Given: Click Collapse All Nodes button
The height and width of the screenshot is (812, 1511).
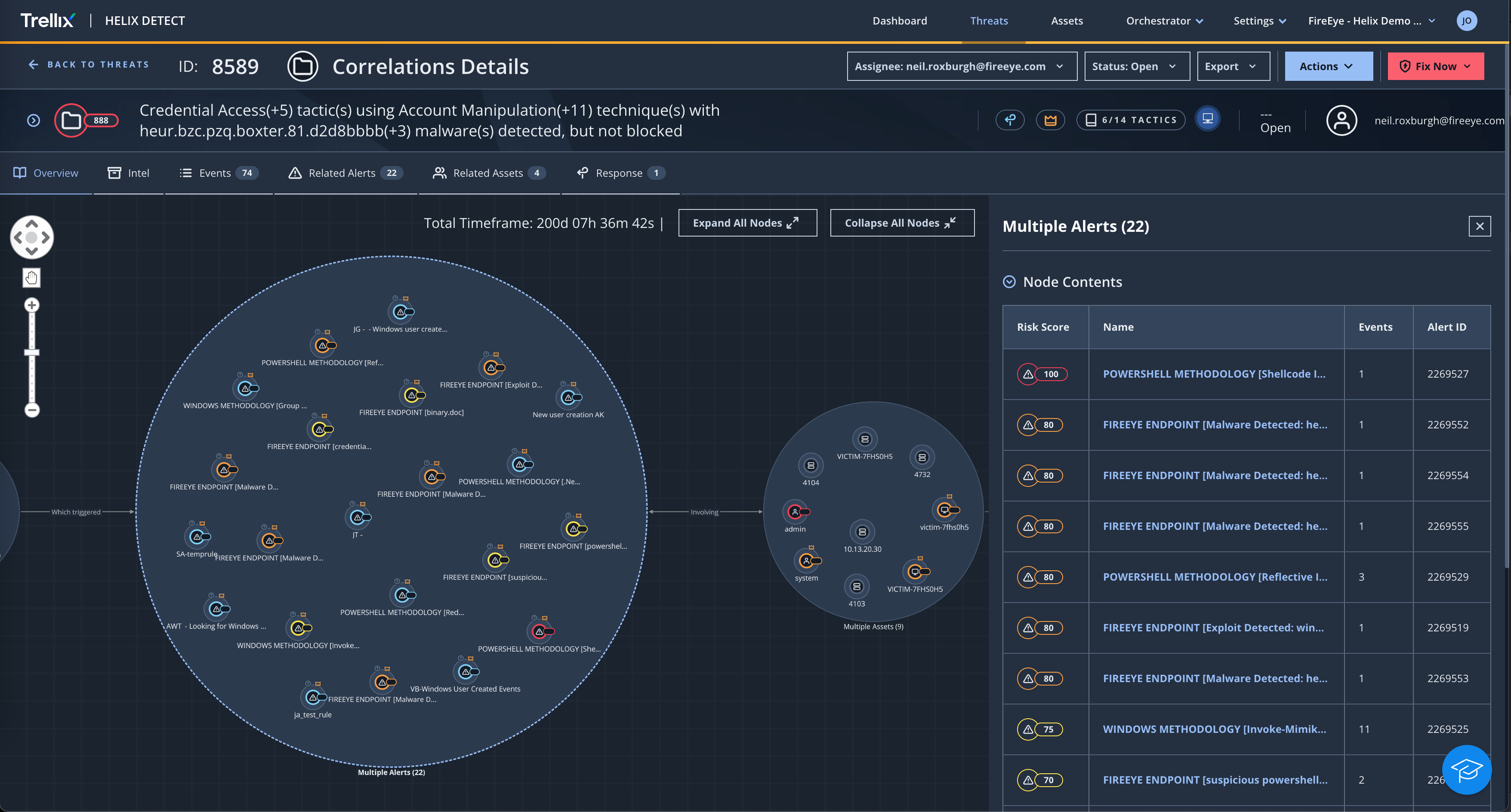Looking at the screenshot, I should (902, 223).
